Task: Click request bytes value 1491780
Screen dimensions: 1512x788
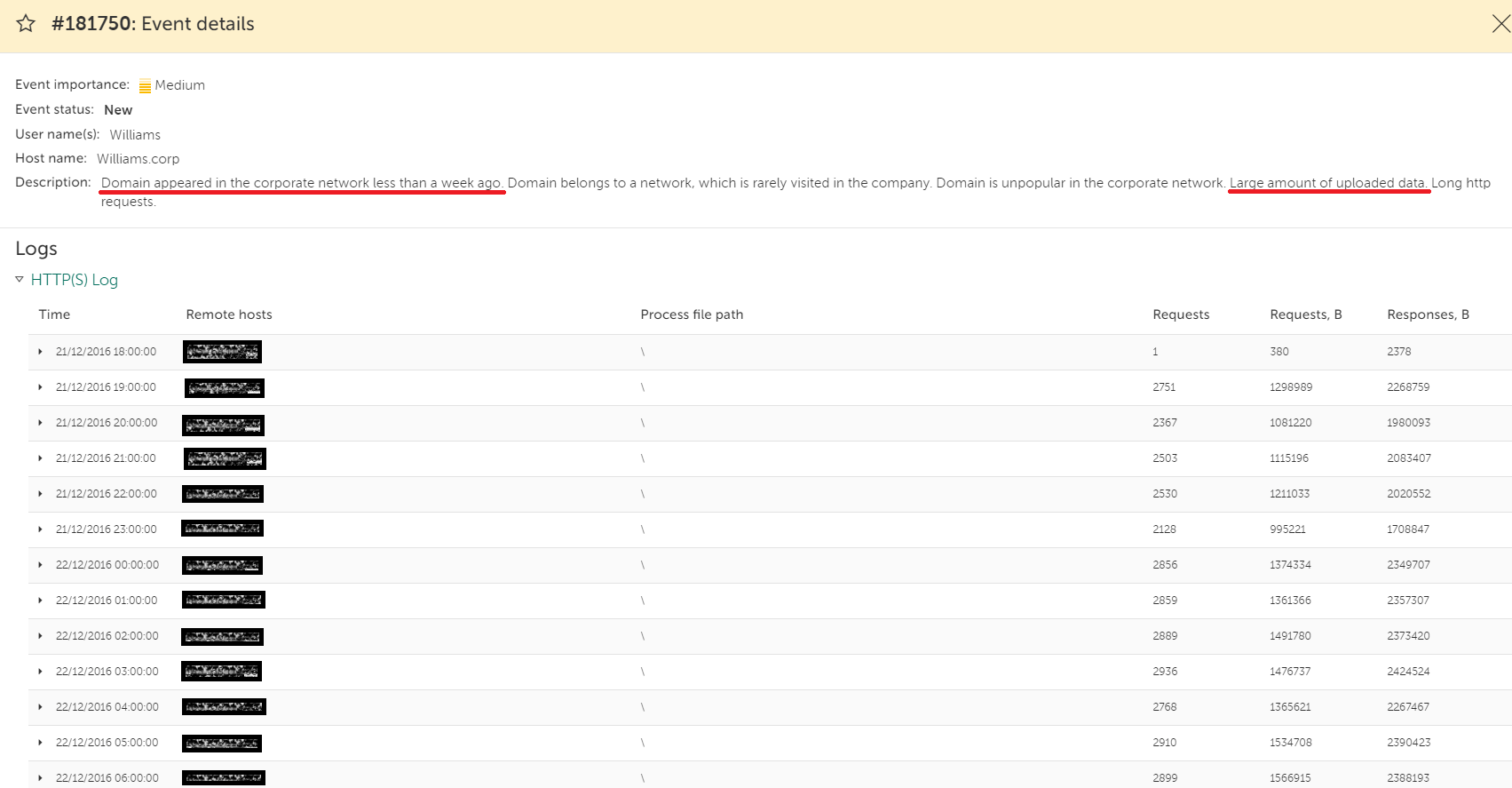Action: [1291, 636]
